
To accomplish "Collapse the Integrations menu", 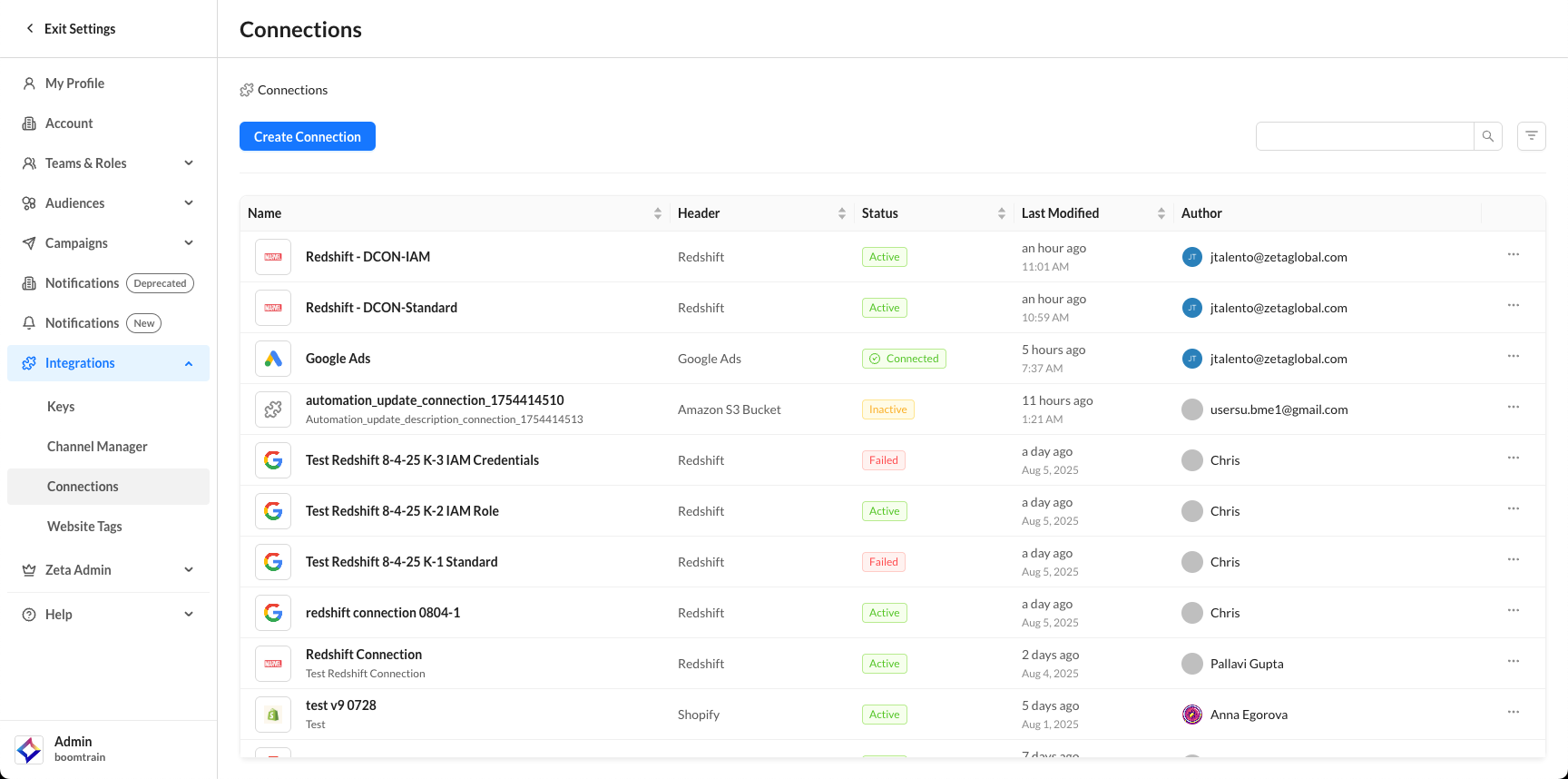I will coord(189,363).
